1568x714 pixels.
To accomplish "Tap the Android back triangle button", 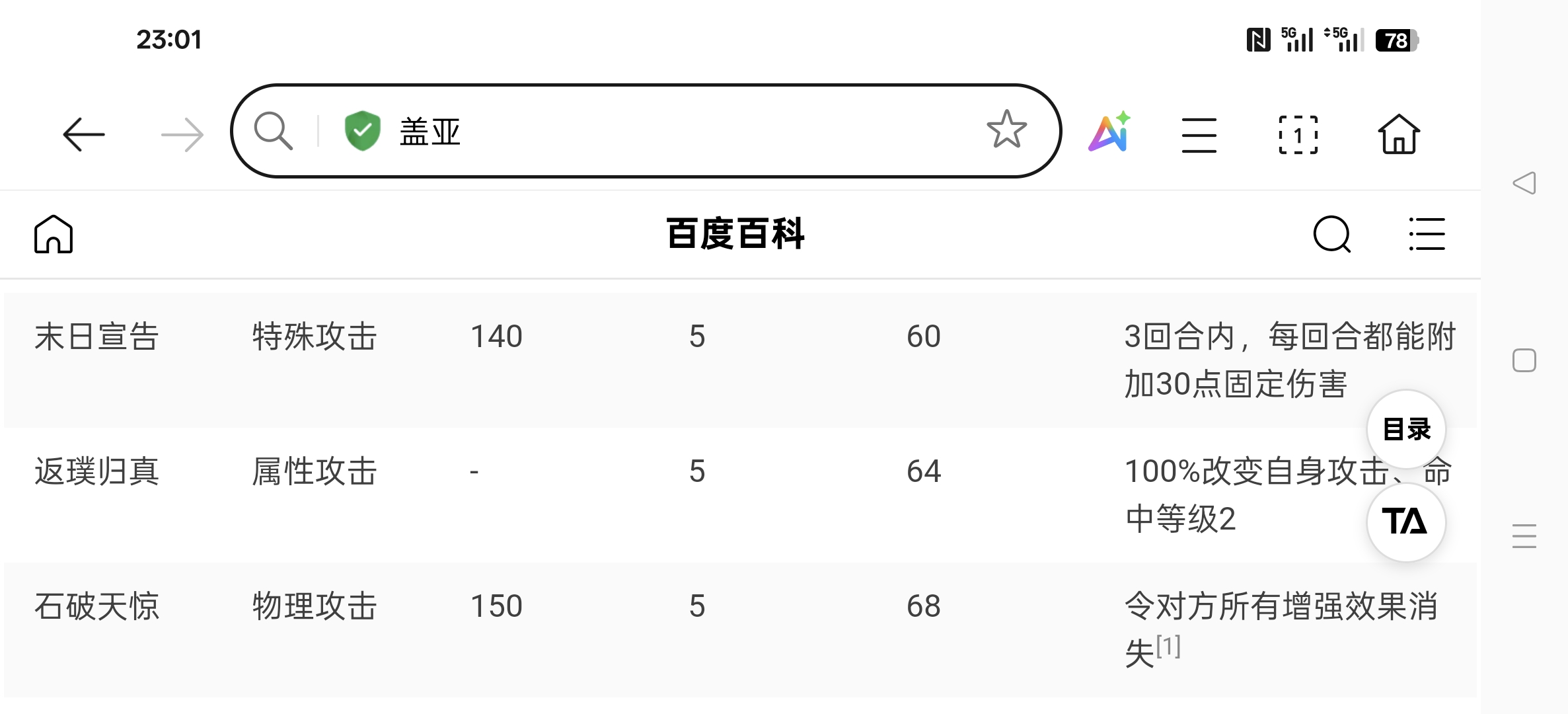I will tap(1524, 183).
